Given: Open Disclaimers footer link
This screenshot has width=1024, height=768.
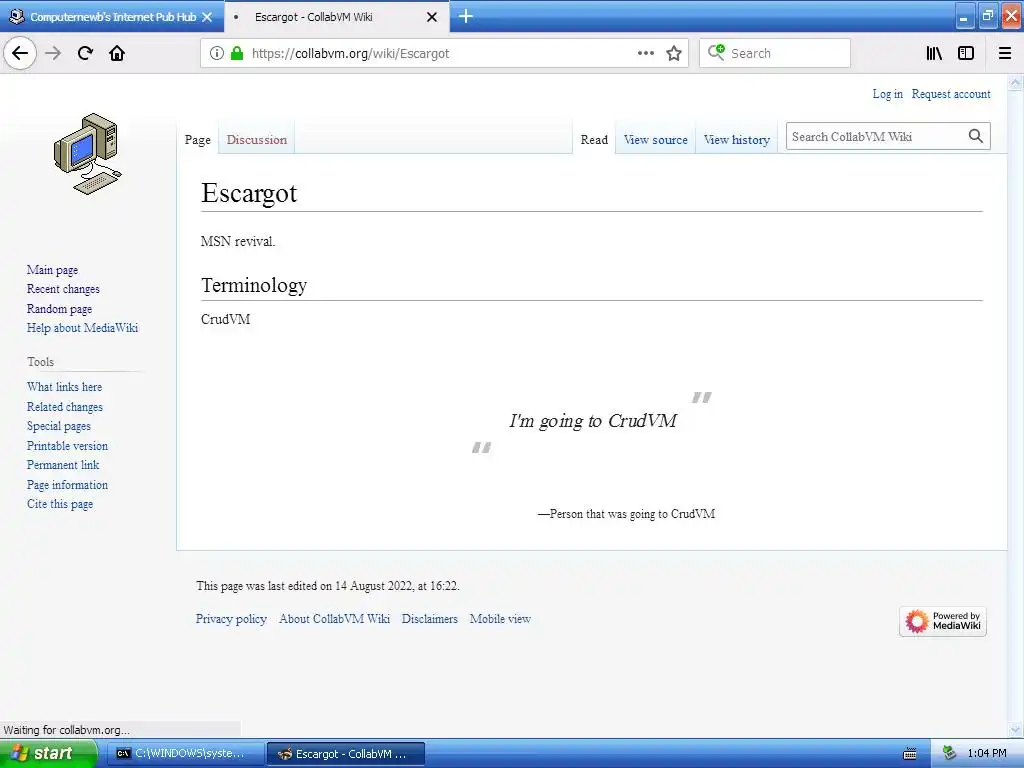Looking at the screenshot, I should [430, 618].
